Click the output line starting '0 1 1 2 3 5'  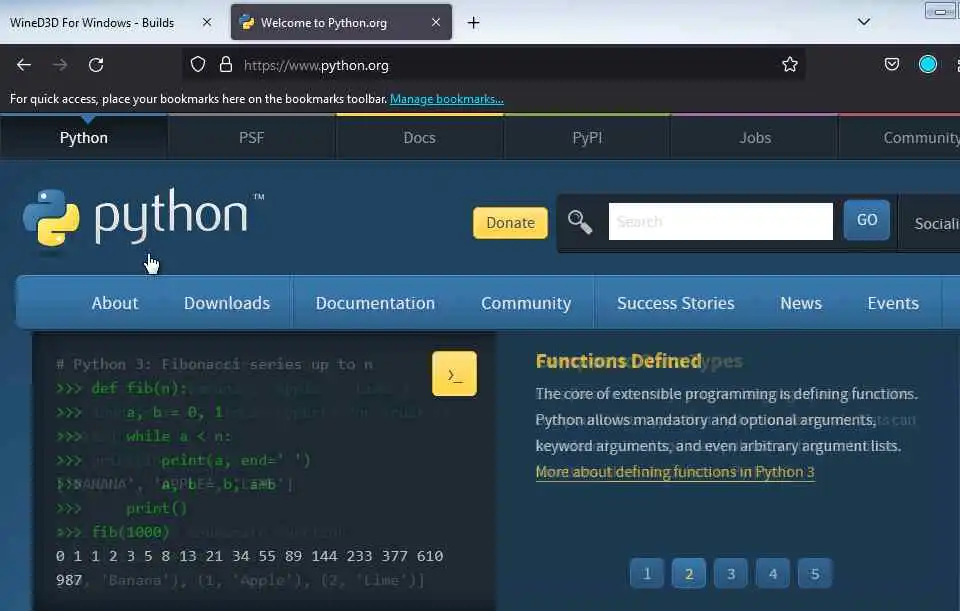point(249,556)
